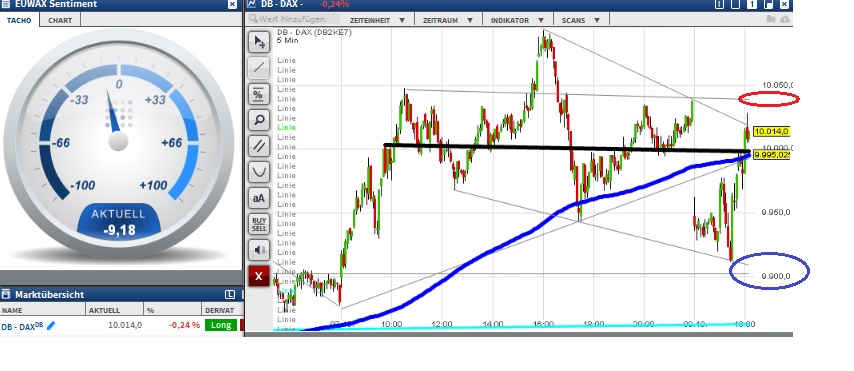Open the ZEITEINHEIT dropdown

(377, 20)
